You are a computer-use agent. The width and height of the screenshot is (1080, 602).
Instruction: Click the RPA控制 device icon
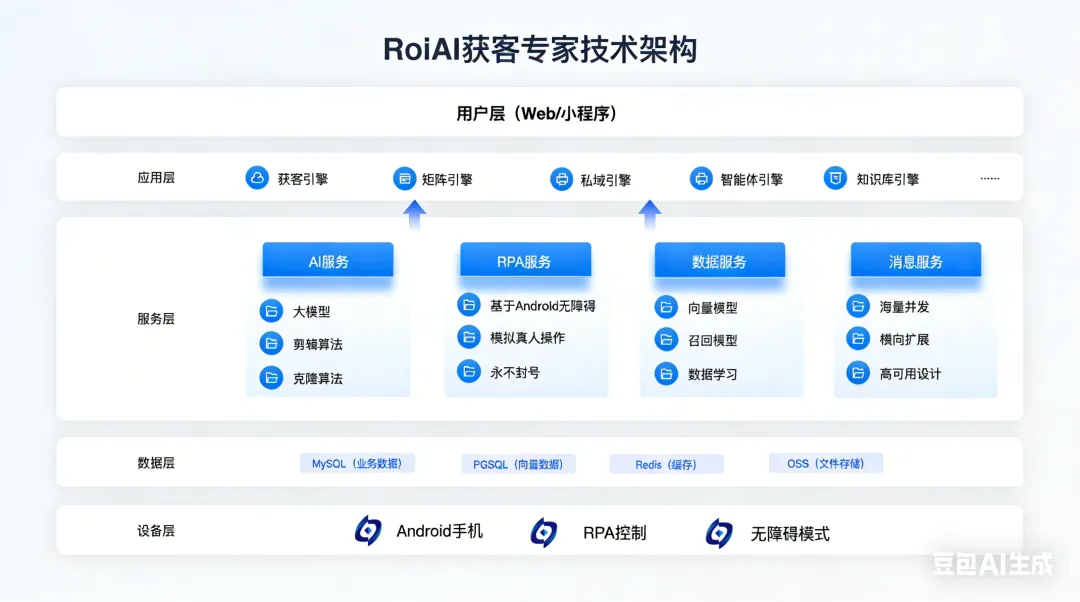(543, 532)
